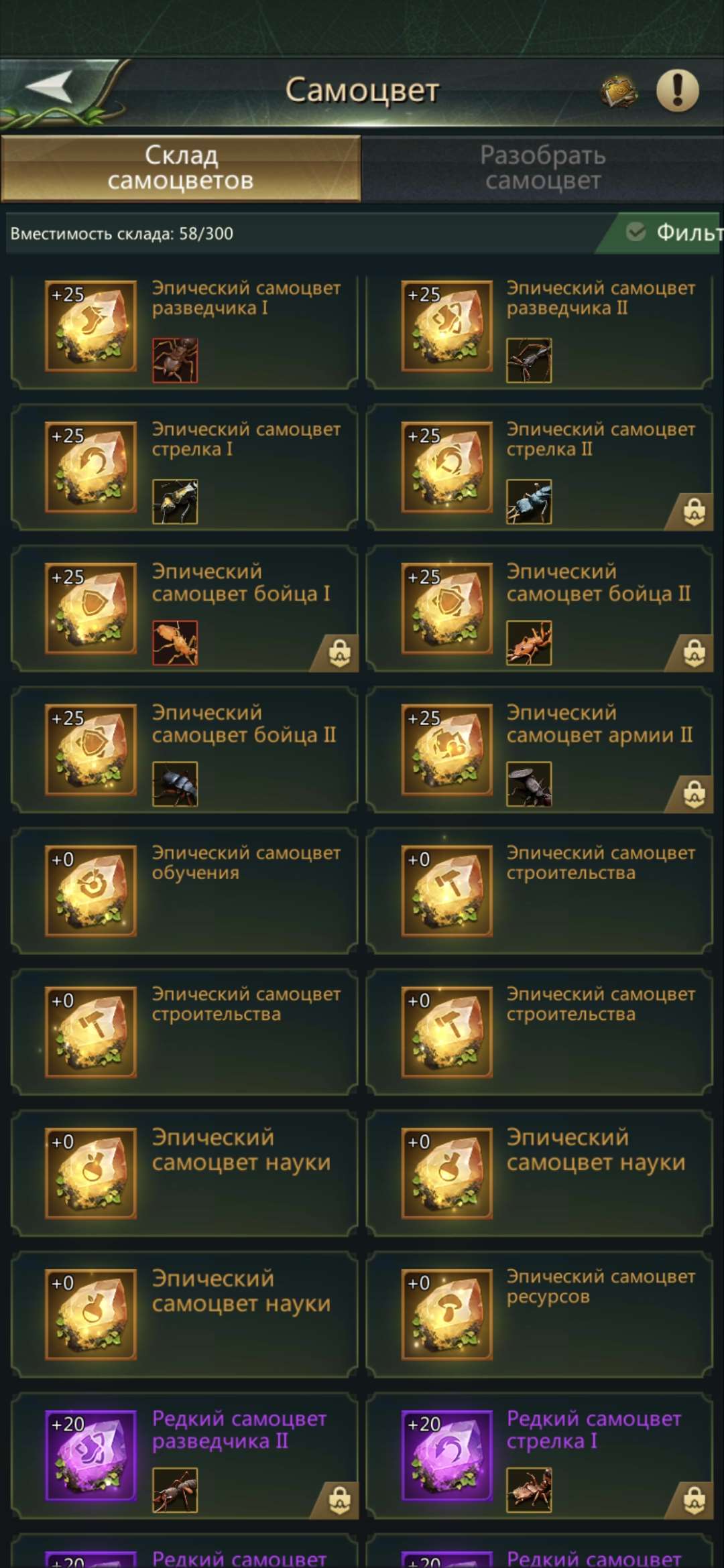This screenshot has width=724, height=1568.
Task: Click the ant portrait under разведчика I
Action: [175, 361]
